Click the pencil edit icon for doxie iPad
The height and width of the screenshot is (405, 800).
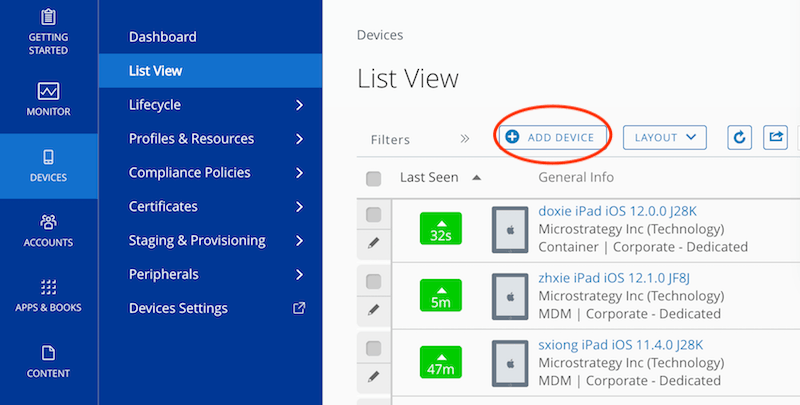coord(374,243)
